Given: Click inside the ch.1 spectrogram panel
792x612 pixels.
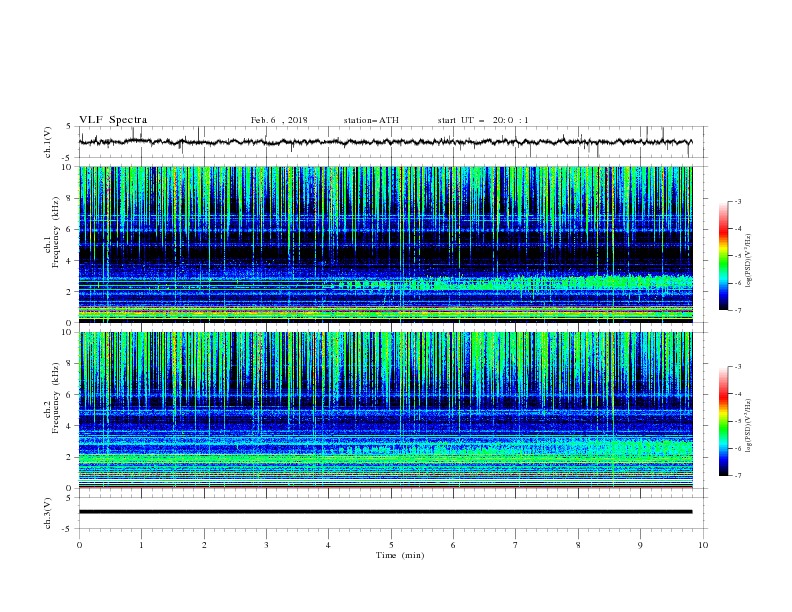Looking at the screenshot, I should 385,244.
